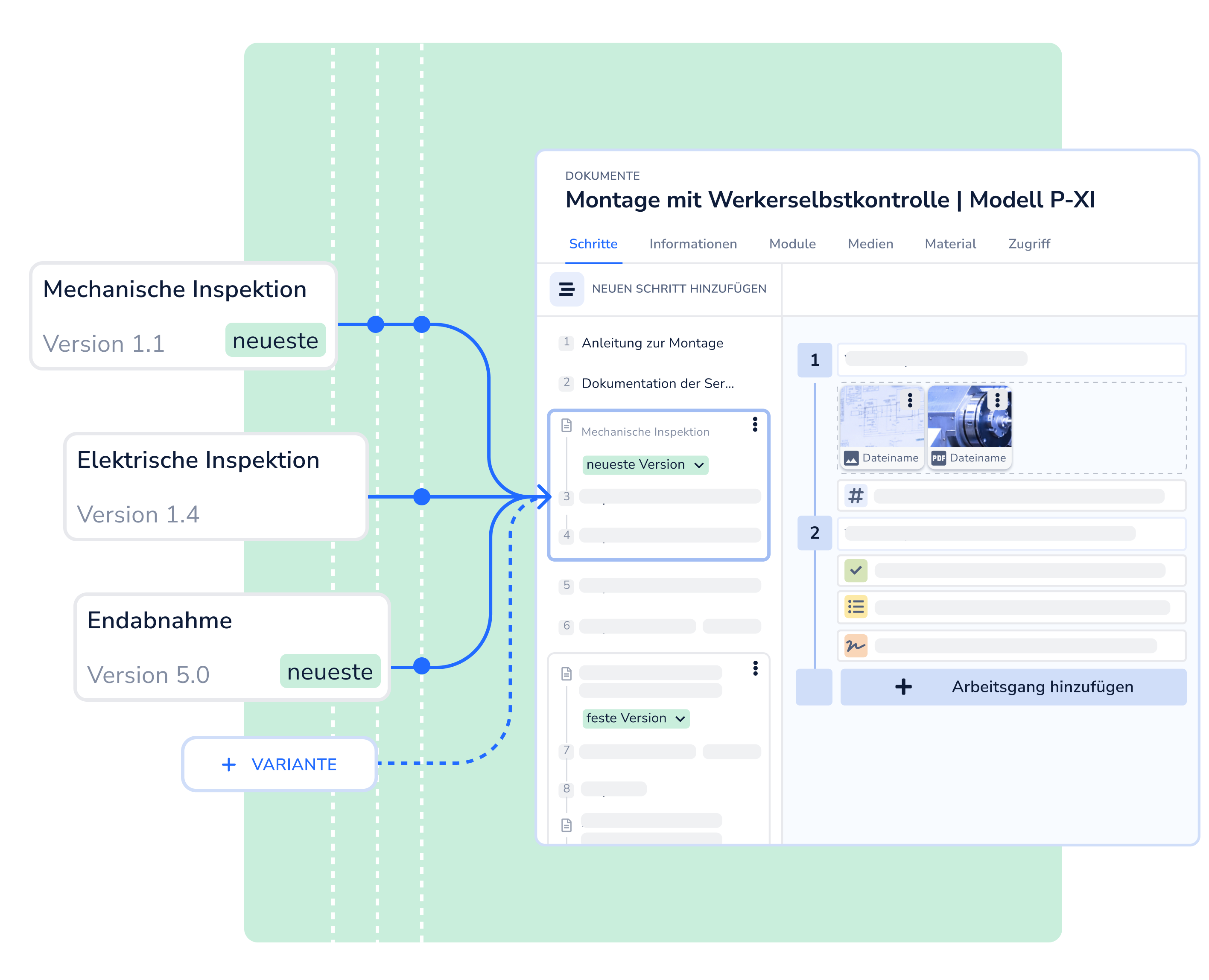Open three-dot menu of feste Version module
Image resolution: width=1209 pixels, height=980 pixels.
click(755, 668)
